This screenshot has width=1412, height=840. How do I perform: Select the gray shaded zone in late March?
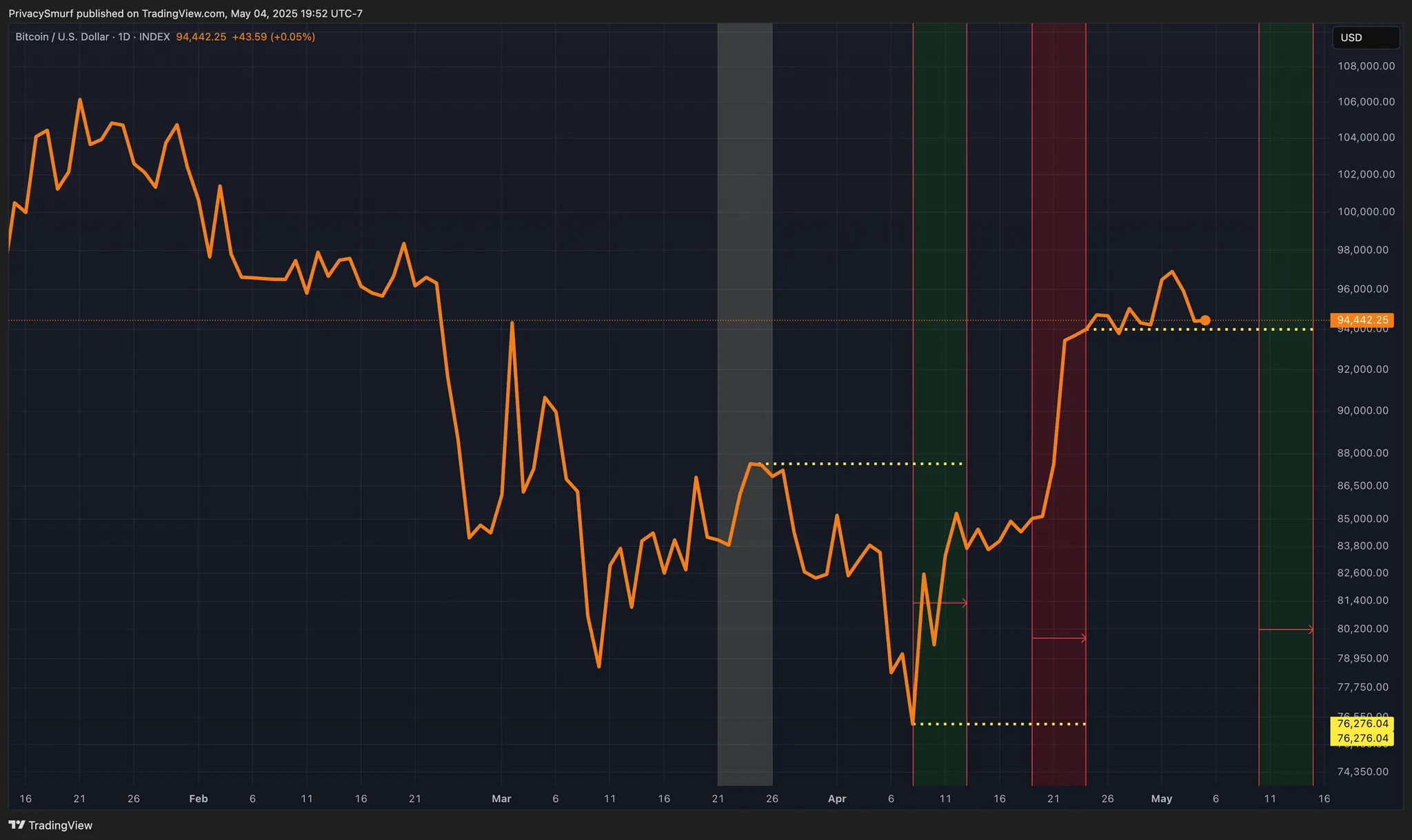[745, 276]
